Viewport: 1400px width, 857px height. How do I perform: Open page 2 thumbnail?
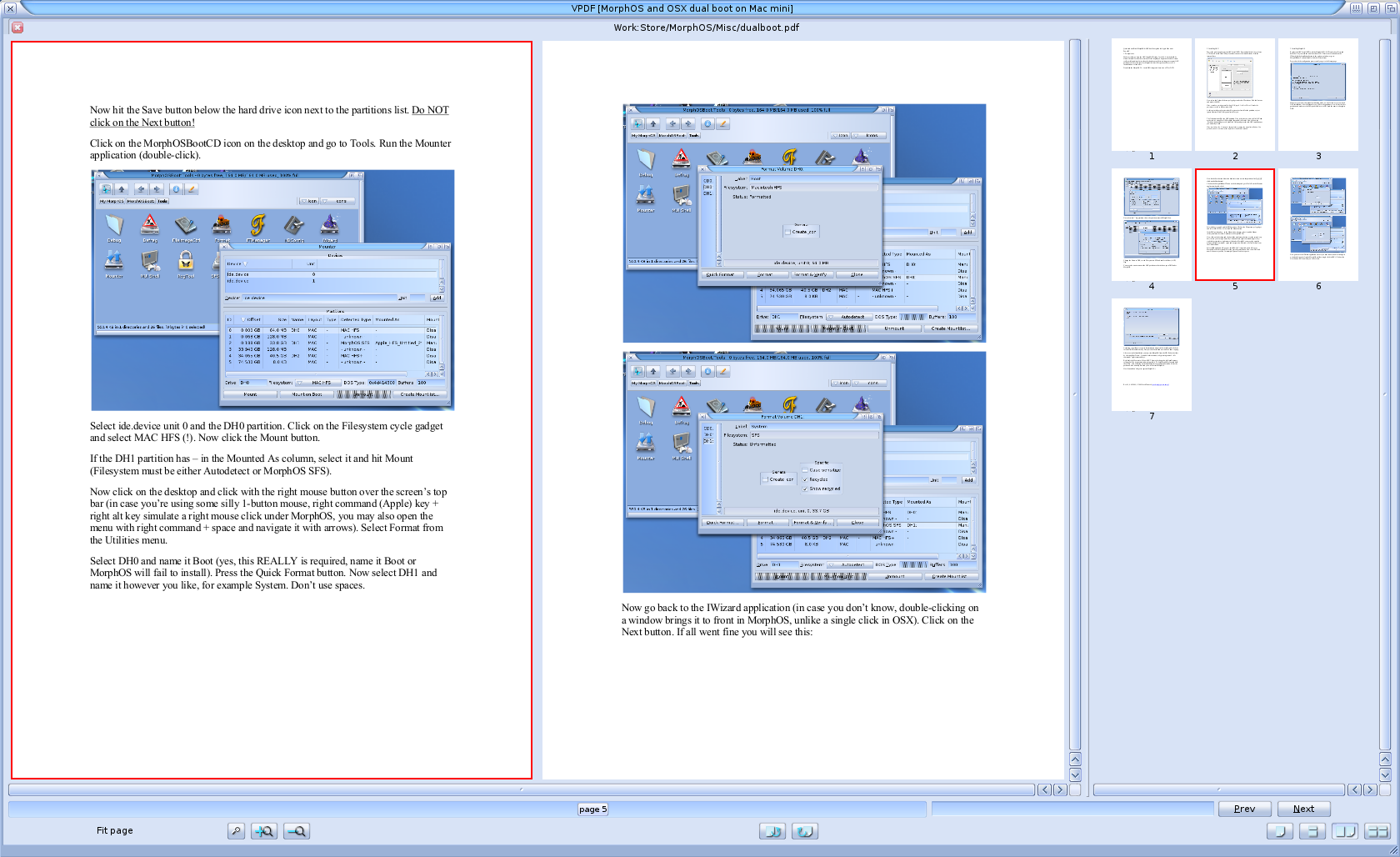pyautogui.click(x=1235, y=94)
